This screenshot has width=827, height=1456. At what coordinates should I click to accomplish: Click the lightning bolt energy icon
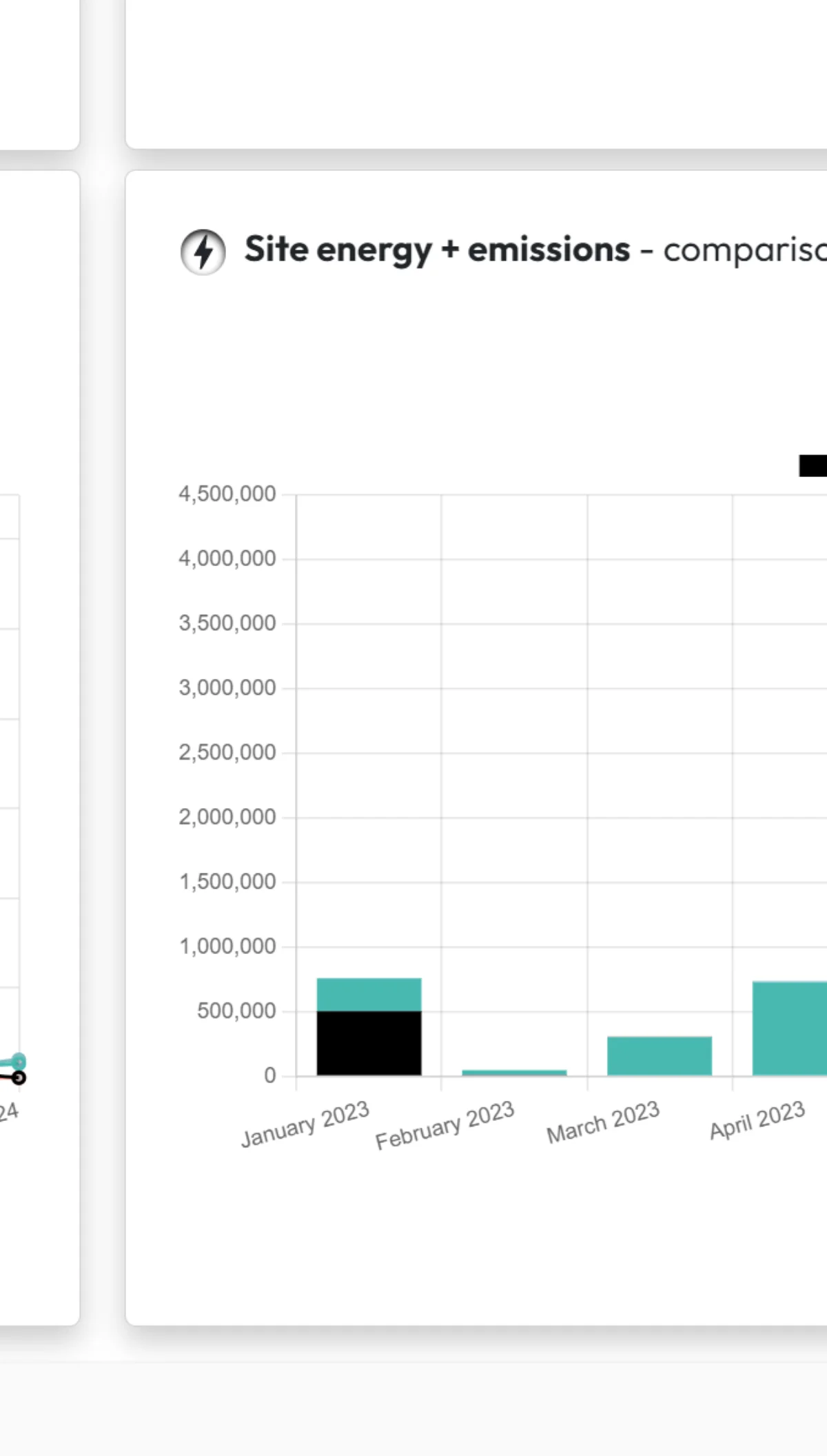203,252
